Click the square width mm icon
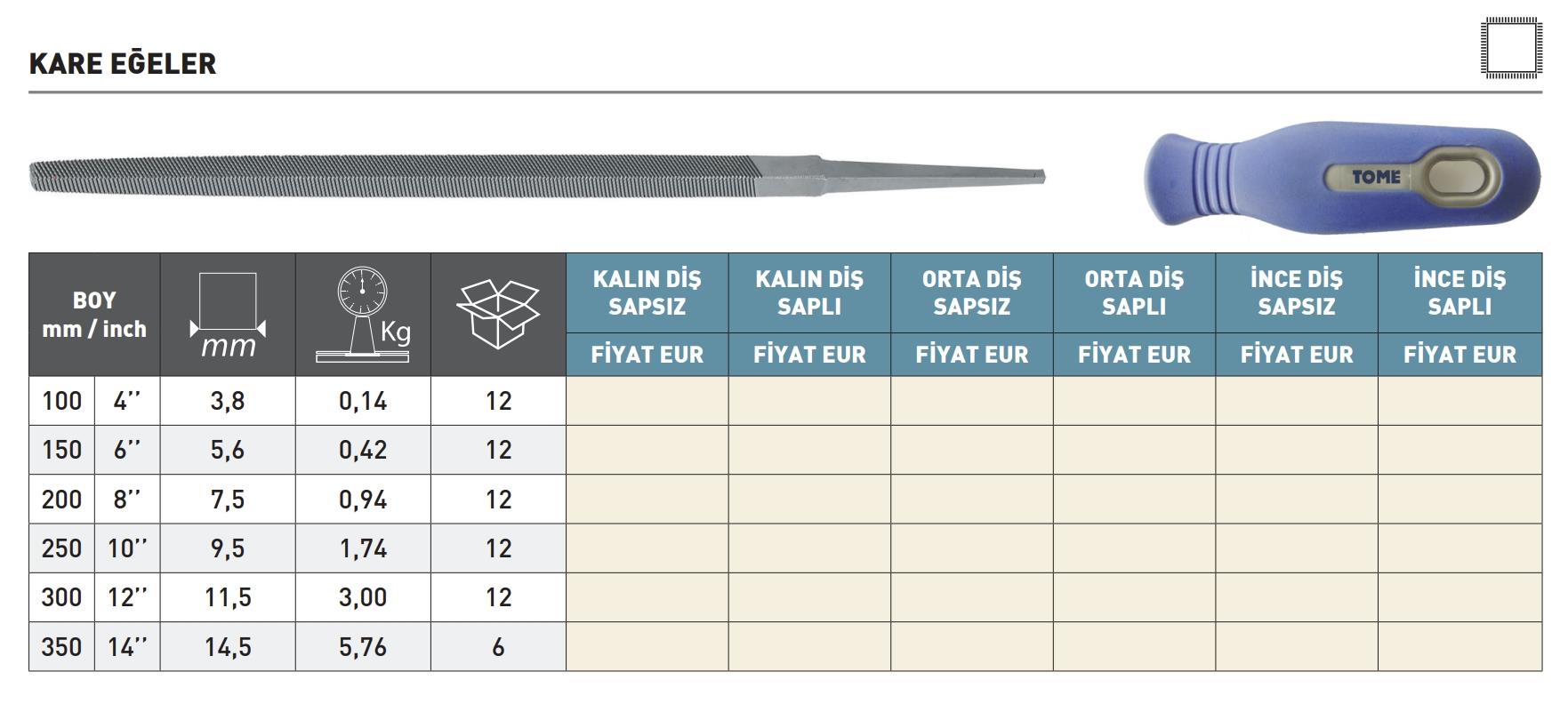Viewport: 1568px width, 712px height. tap(228, 315)
